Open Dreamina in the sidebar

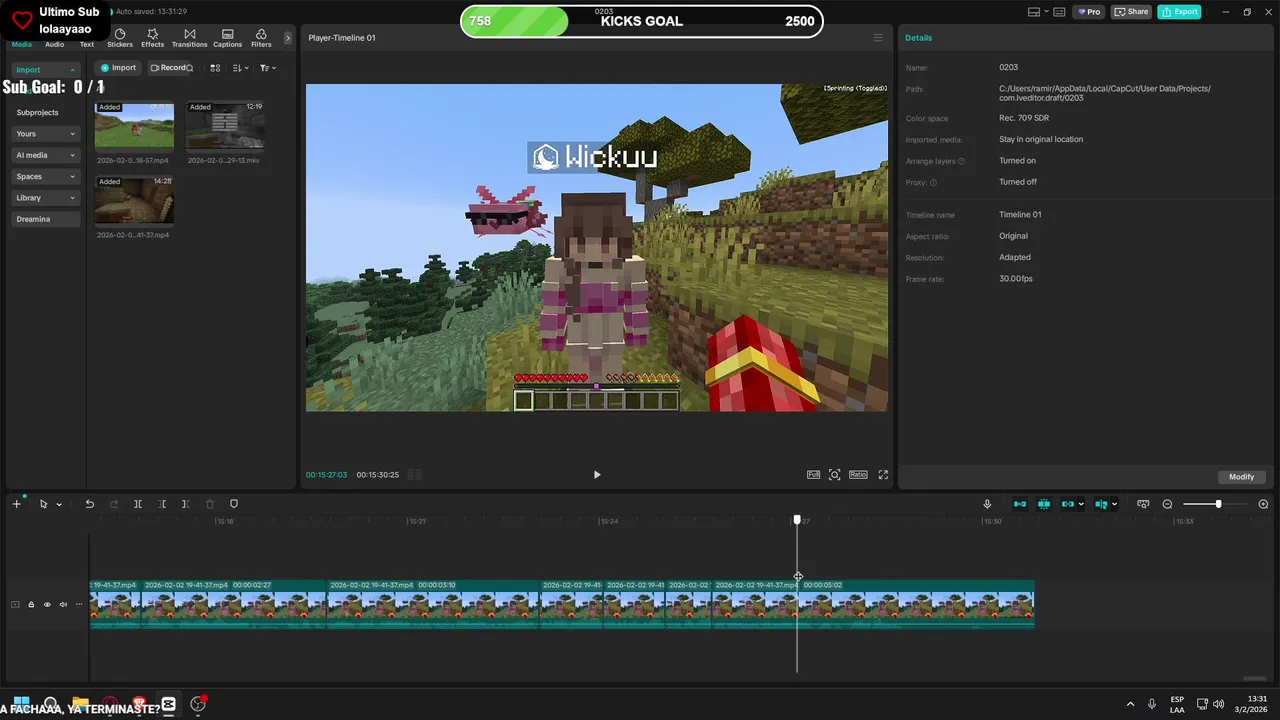(x=45, y=219)
